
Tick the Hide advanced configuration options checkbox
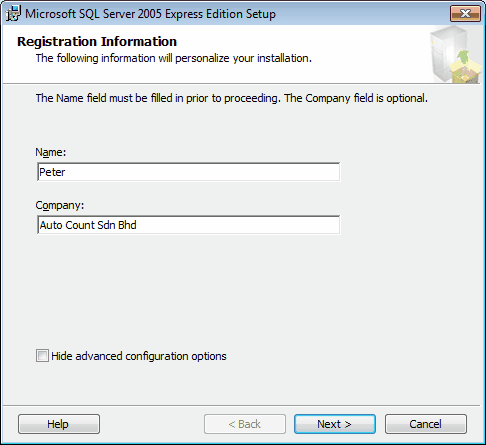pos(42,356)
